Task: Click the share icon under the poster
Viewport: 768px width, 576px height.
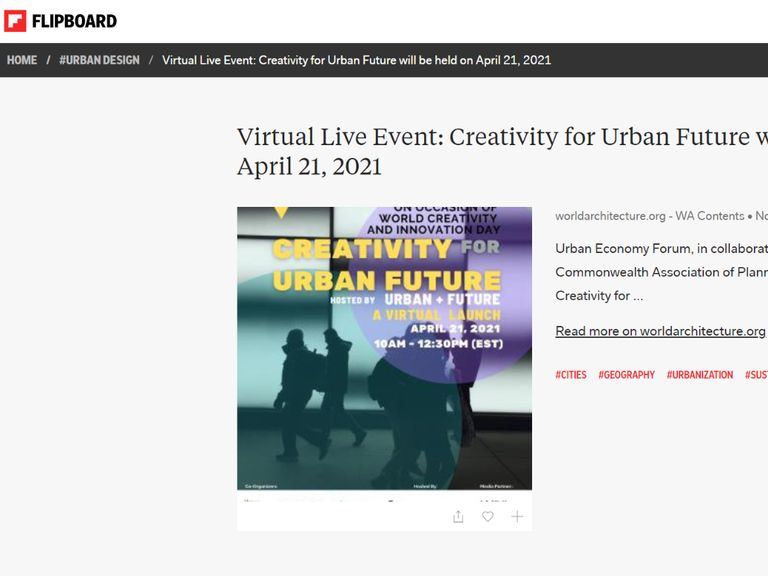Action: 458,516
